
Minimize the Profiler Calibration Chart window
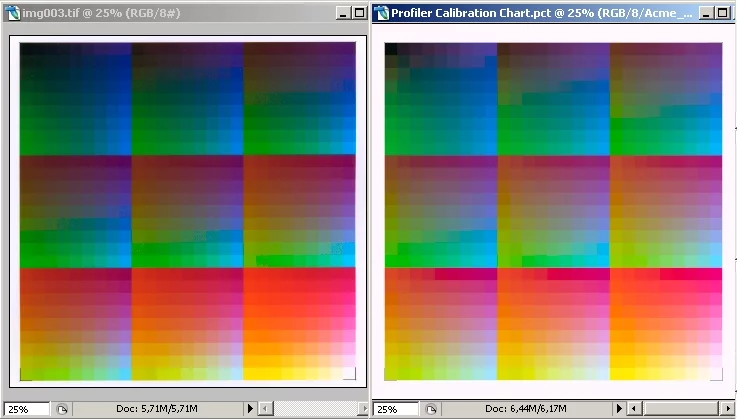click(x=706, y=13)
